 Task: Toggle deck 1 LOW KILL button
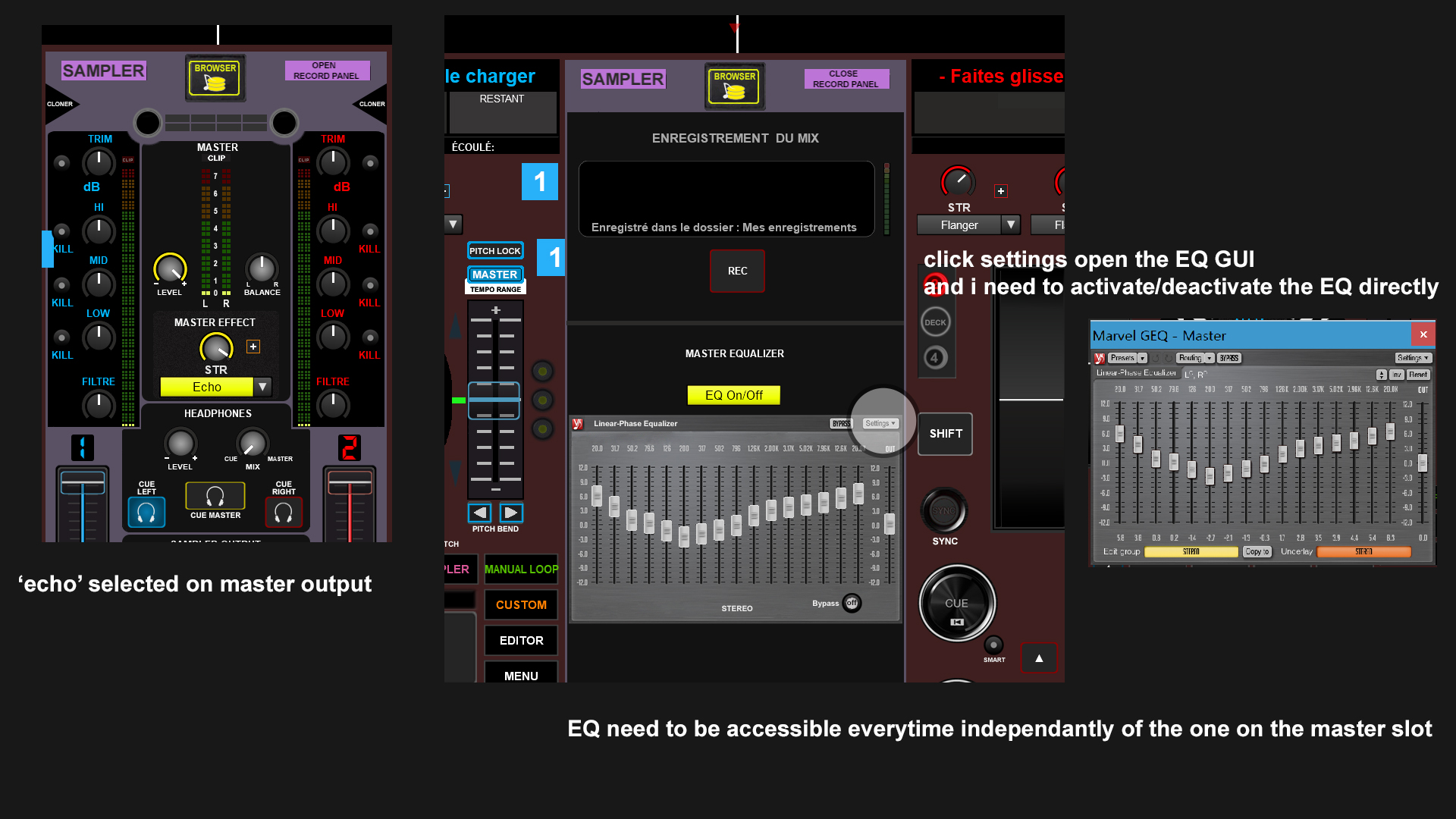pos(62,337)
